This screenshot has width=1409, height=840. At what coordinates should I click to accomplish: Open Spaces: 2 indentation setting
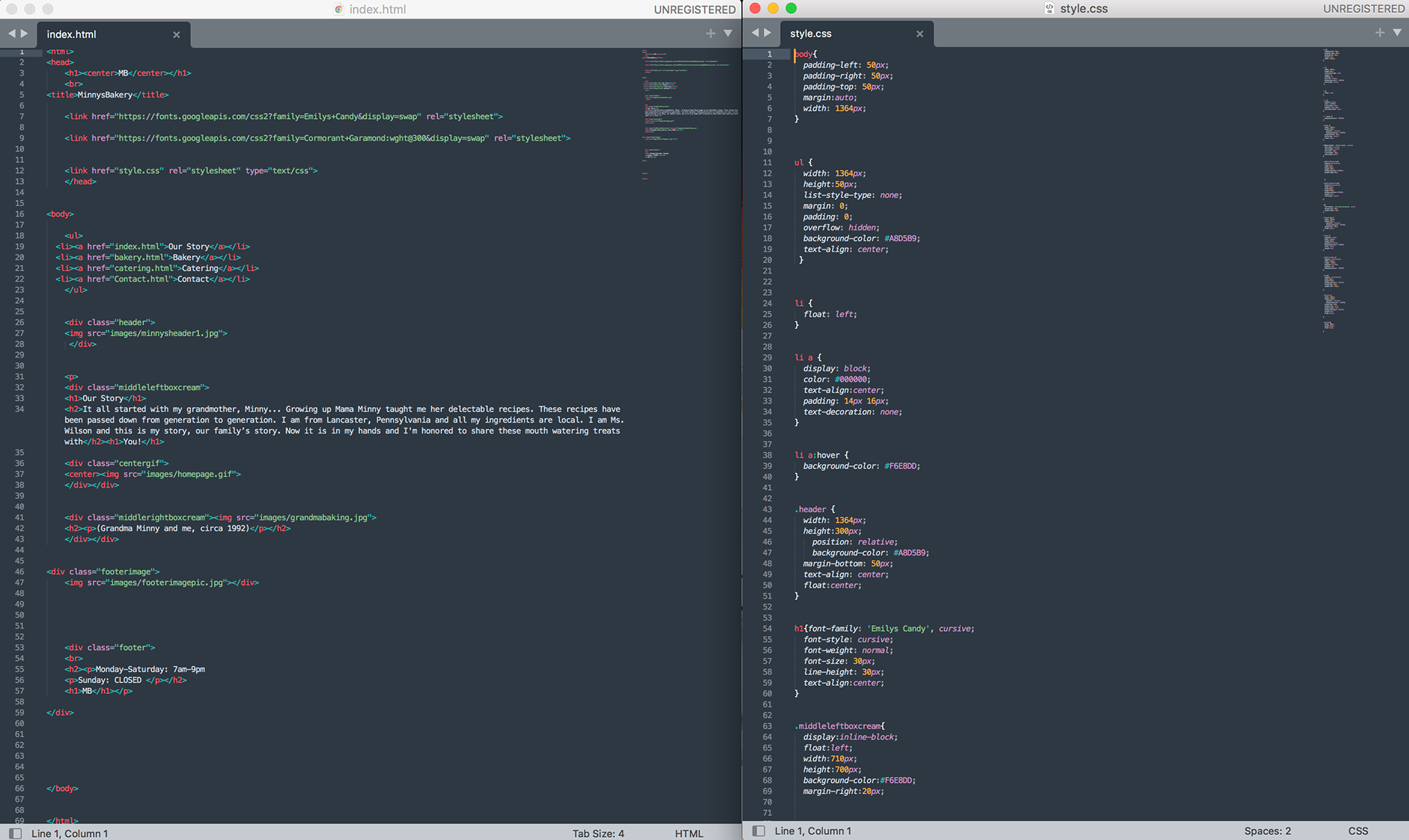[x=1267, y=831]
